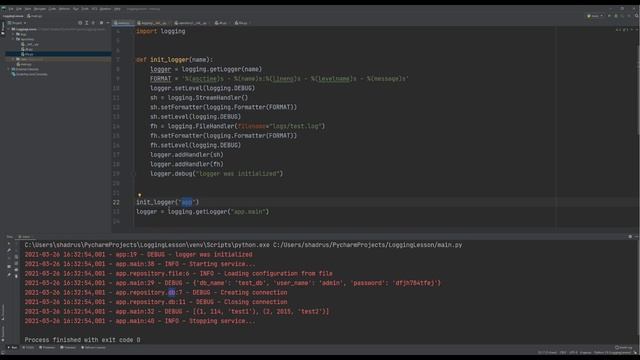Open the TODO tool window
Image resolution: width=640 pixels, height=360 pixels.
29,348
